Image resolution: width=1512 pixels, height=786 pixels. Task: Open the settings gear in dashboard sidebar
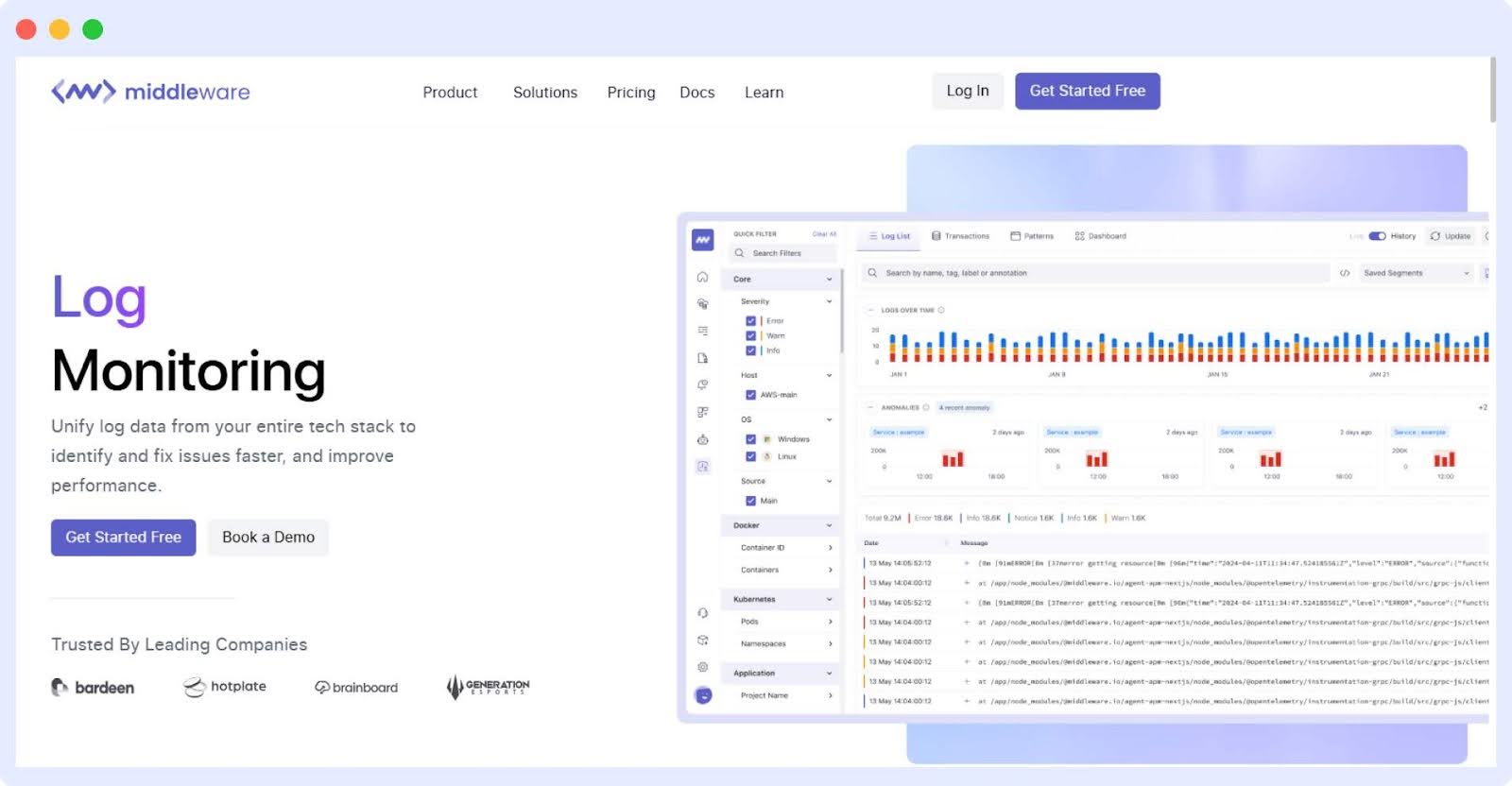tap(702, 667)
